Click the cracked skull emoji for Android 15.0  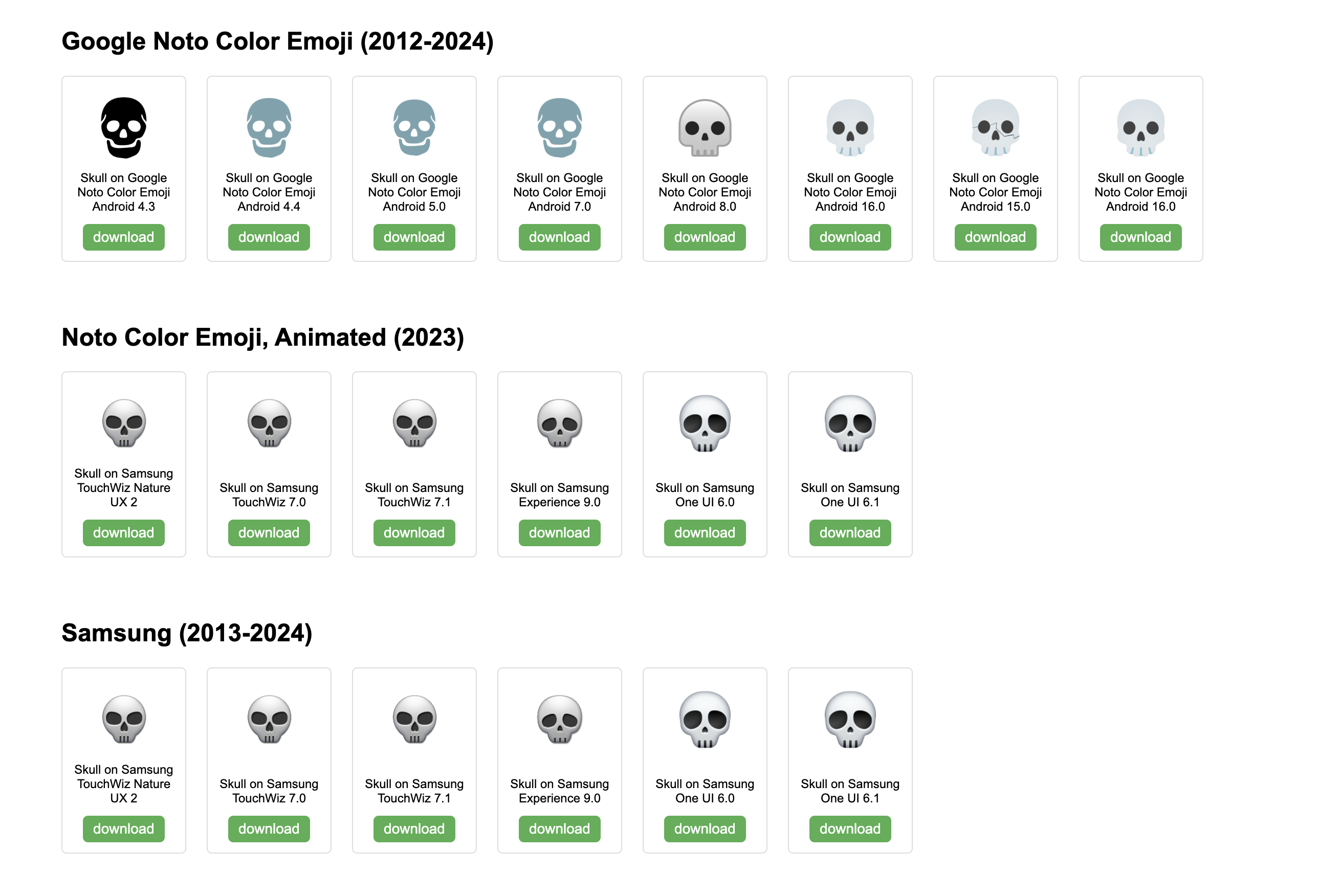tap(995, 127)
